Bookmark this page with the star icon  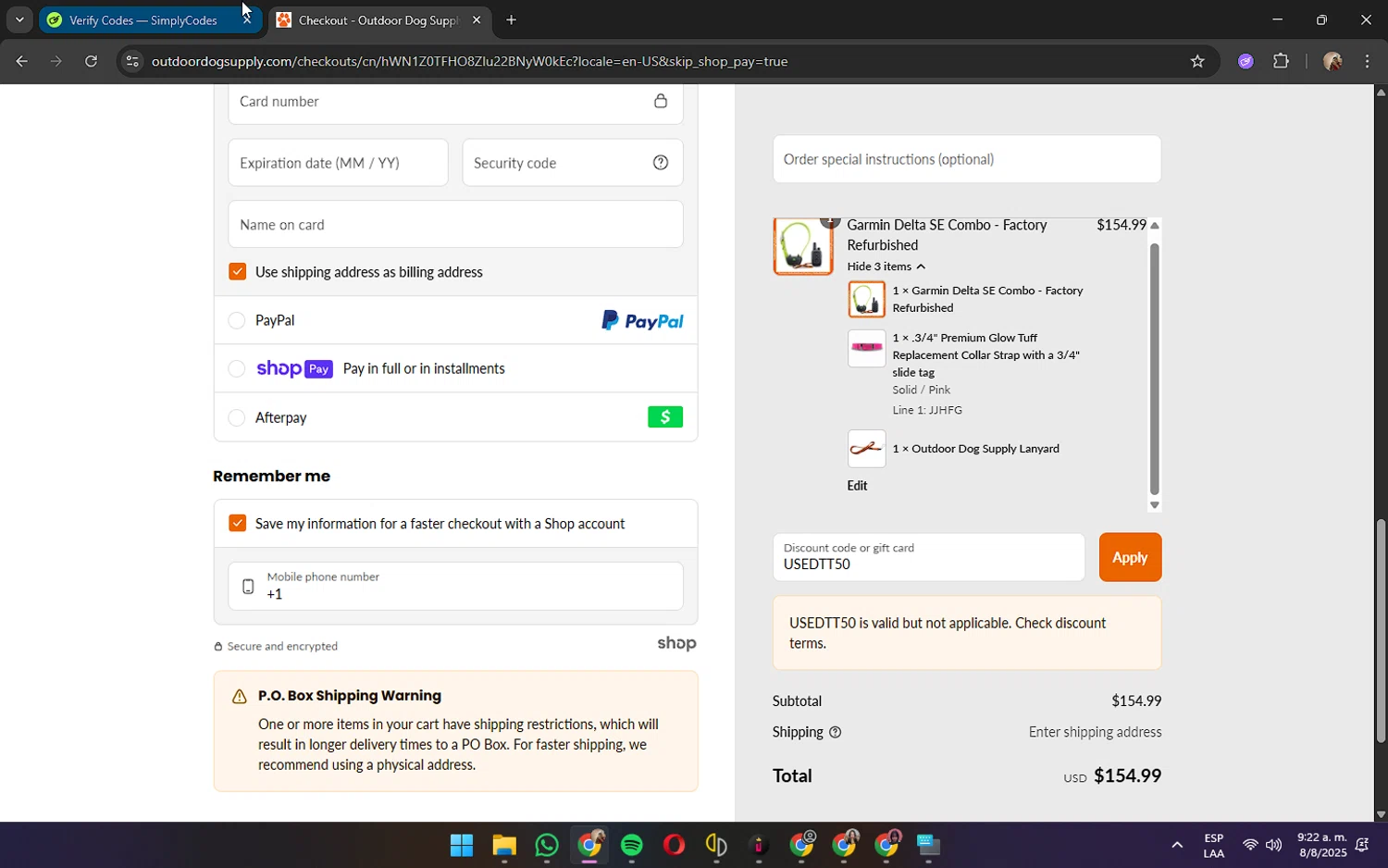(x=1197, y=61)
